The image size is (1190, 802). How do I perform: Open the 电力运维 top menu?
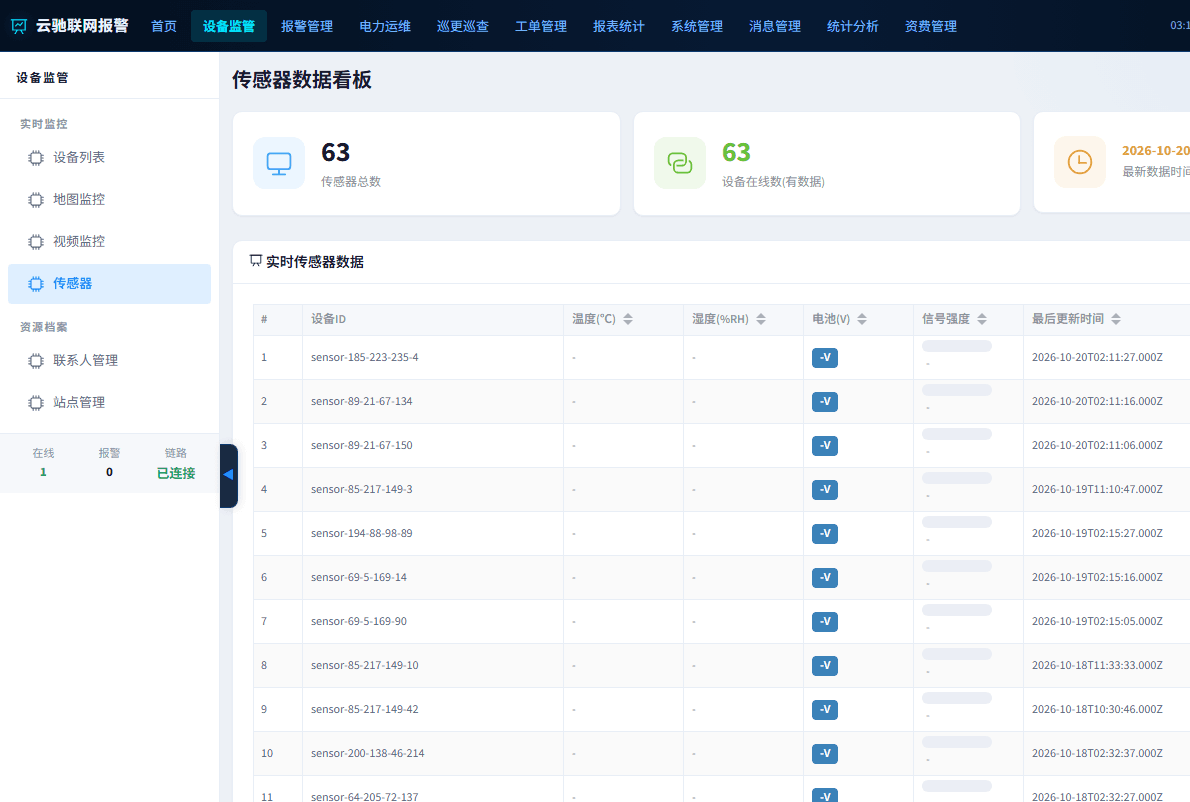point(385,27)
